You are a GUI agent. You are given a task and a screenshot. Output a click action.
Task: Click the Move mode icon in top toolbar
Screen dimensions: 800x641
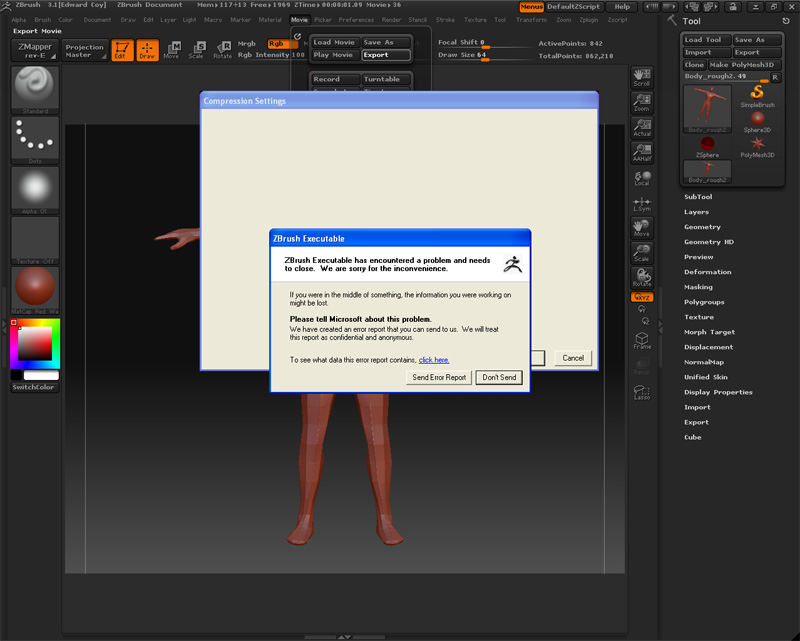tap(172, 50)
